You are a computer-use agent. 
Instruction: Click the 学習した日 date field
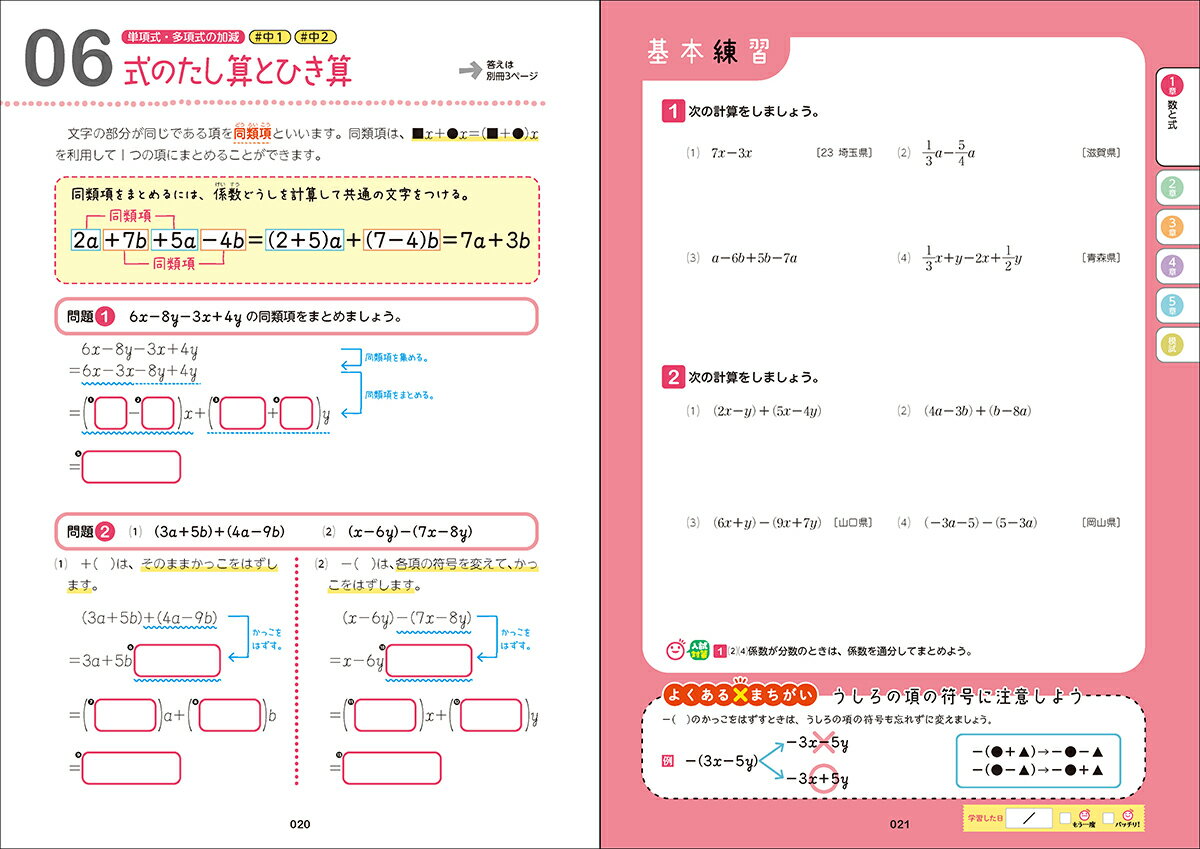click(1028, 819)
